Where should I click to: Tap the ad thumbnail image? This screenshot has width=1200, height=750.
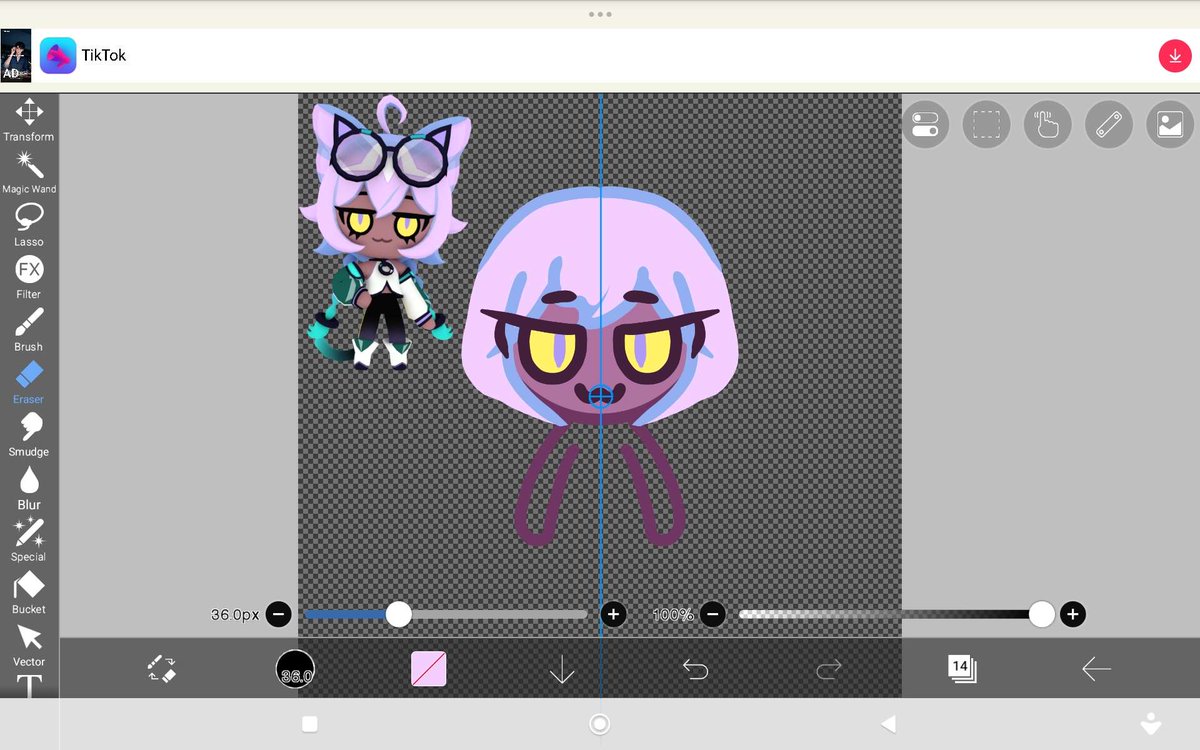[x=16, y=56]
